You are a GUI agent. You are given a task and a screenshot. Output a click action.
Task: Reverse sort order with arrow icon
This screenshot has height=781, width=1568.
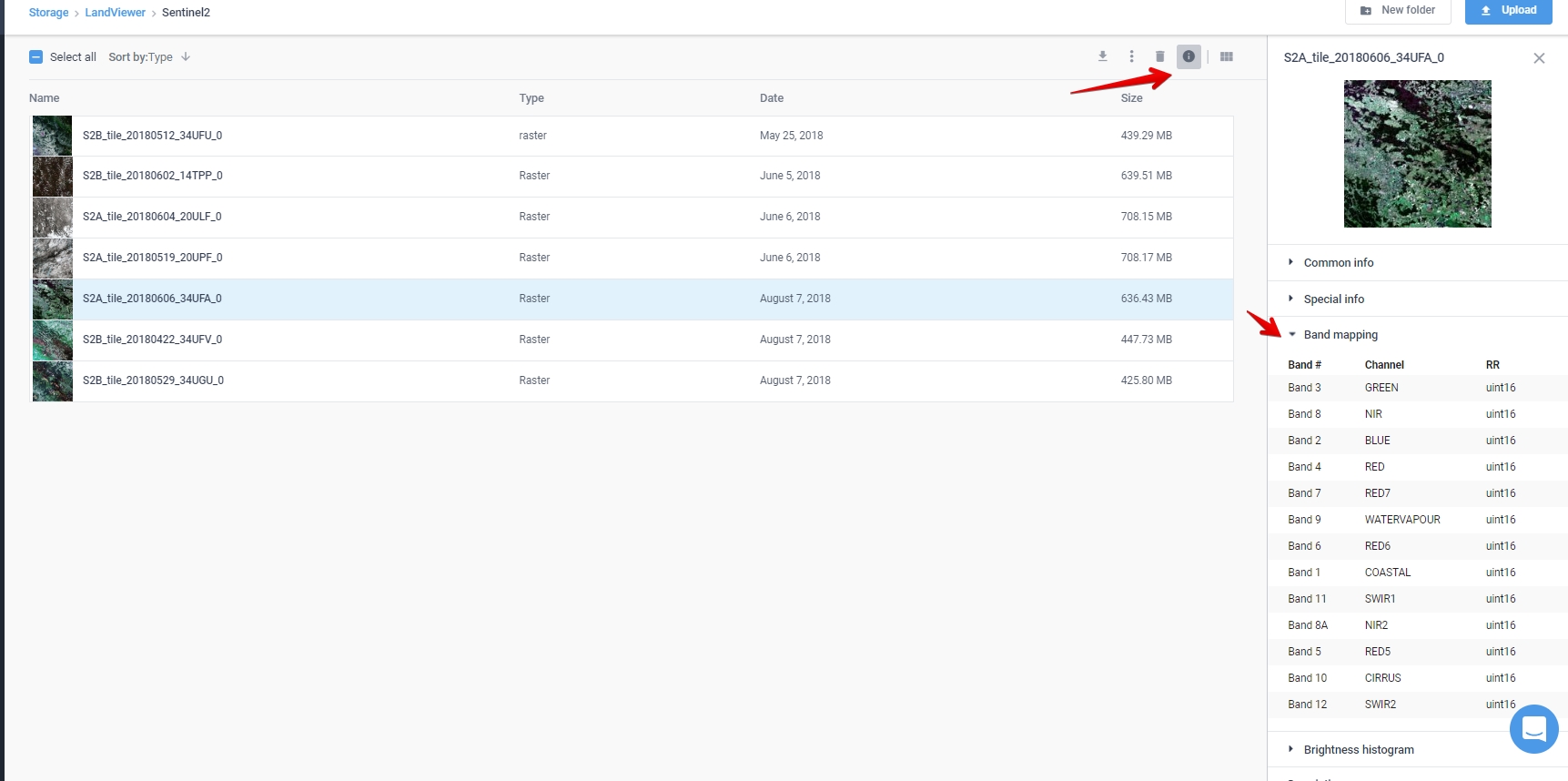(x=186, y=56)
